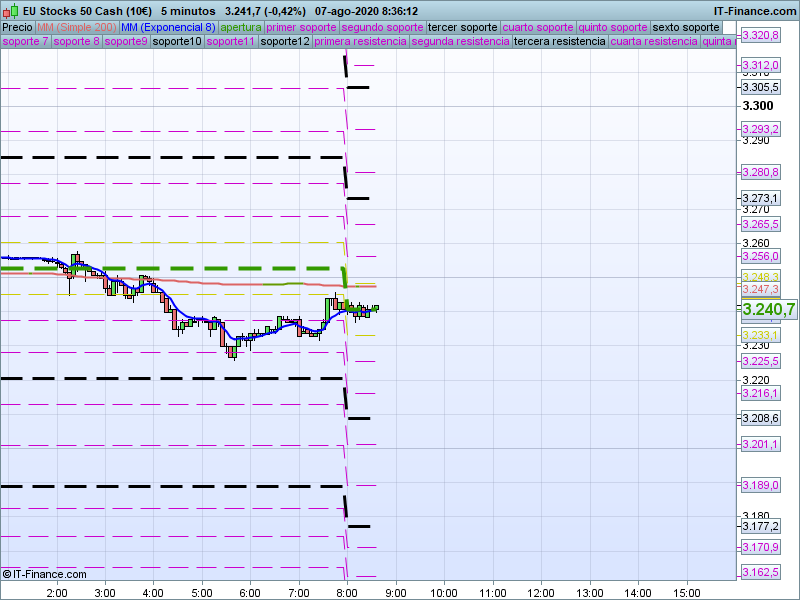Click the 3.320,8 price level tag
This screenshot has width=800, height=600.
pos(760,36)
